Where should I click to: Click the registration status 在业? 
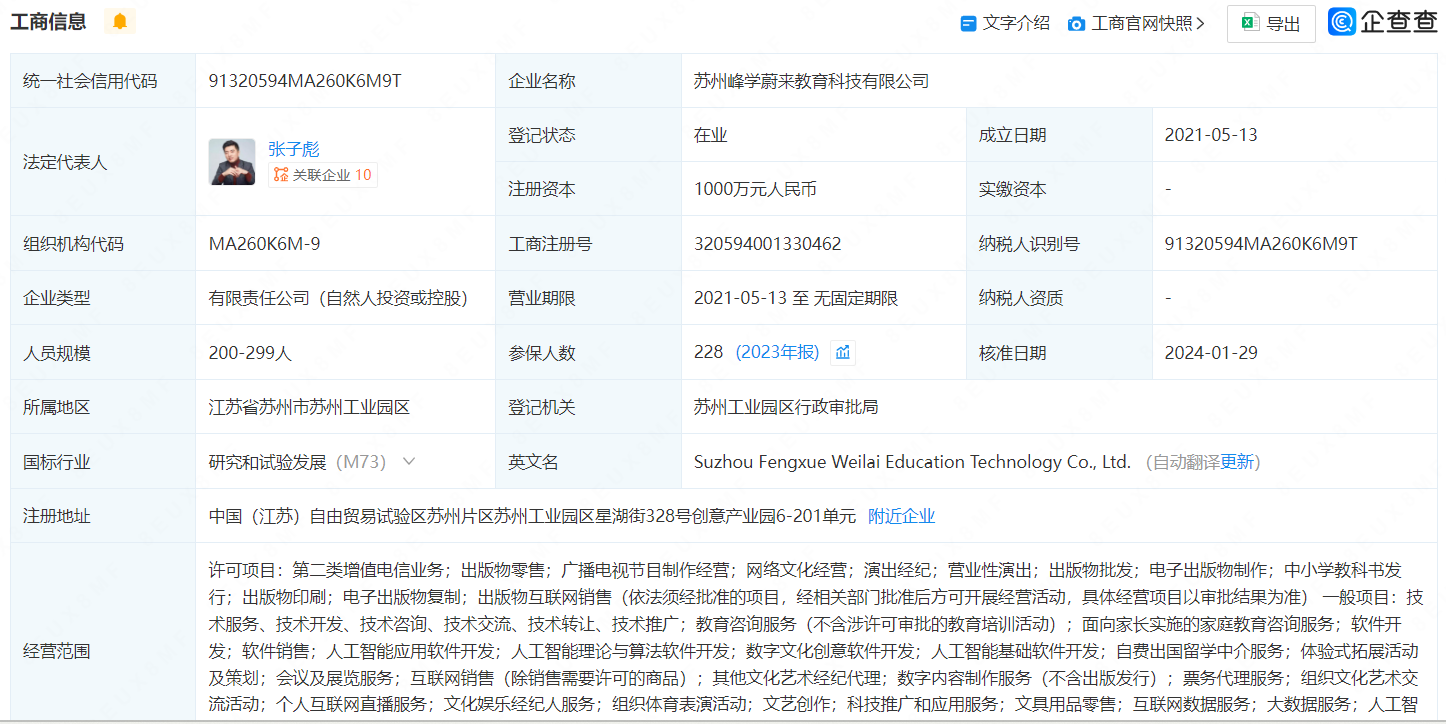pos(710,135)
